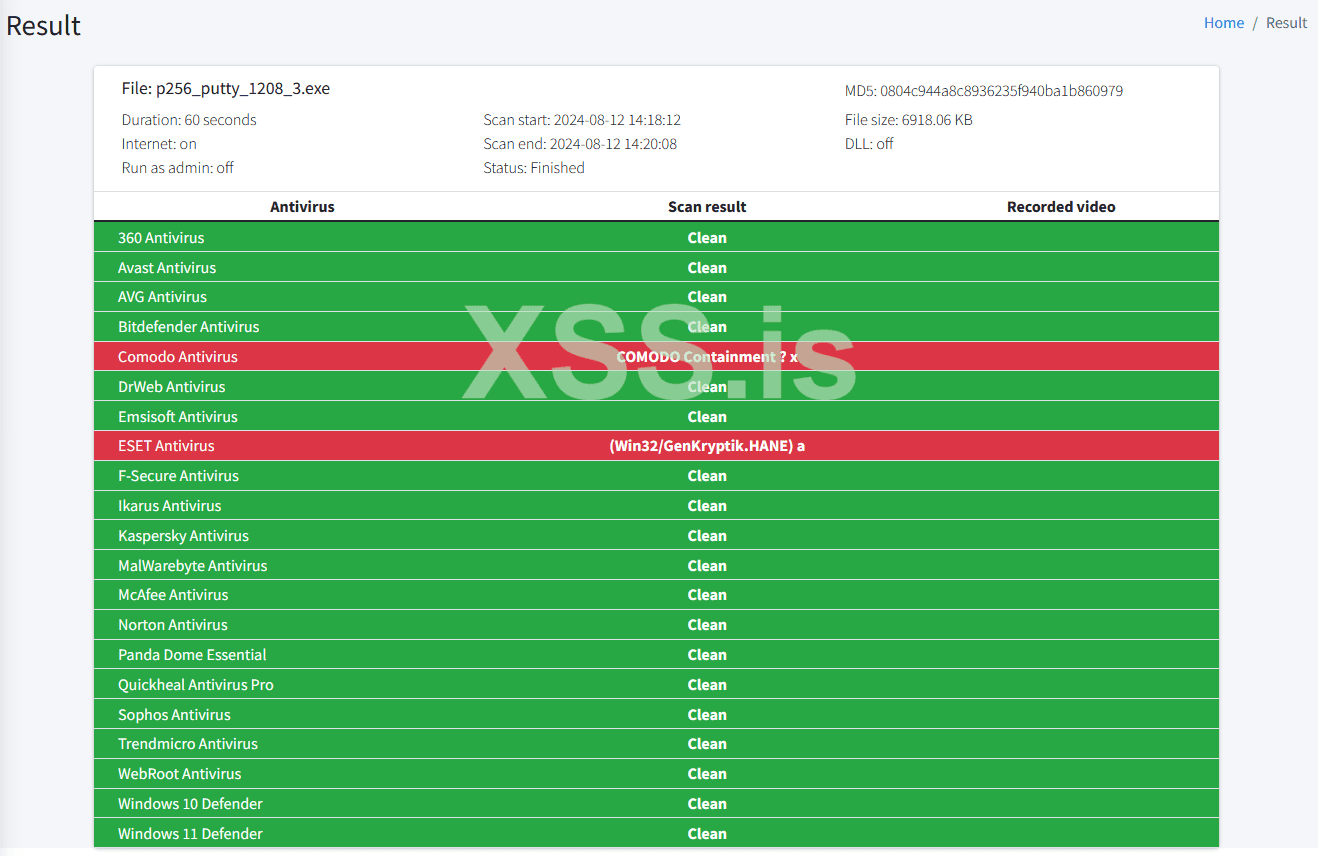Click the Clean result for Quickheal Antivirus Pro
The height and width of the screenshot is (856, 1318).
click(707, 685)
